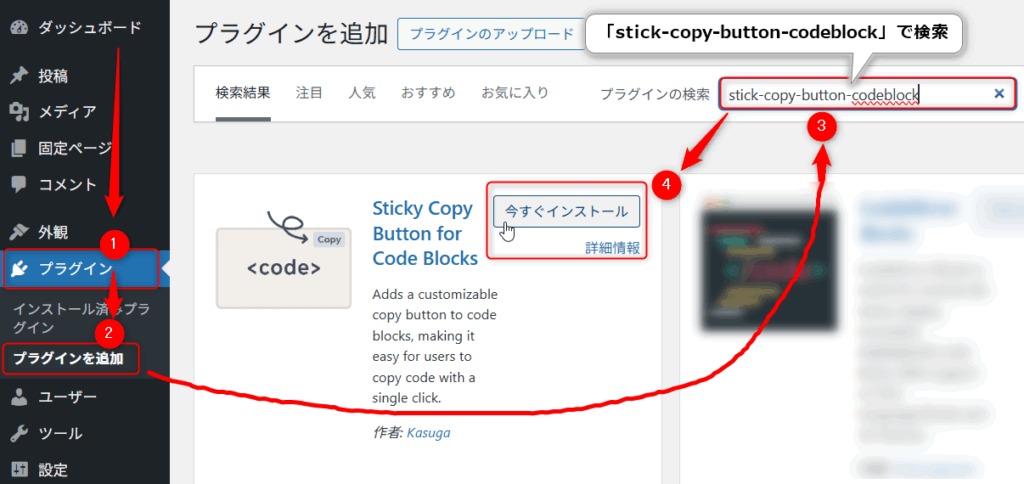Switch to the 注目 tab

pos(309,93)
